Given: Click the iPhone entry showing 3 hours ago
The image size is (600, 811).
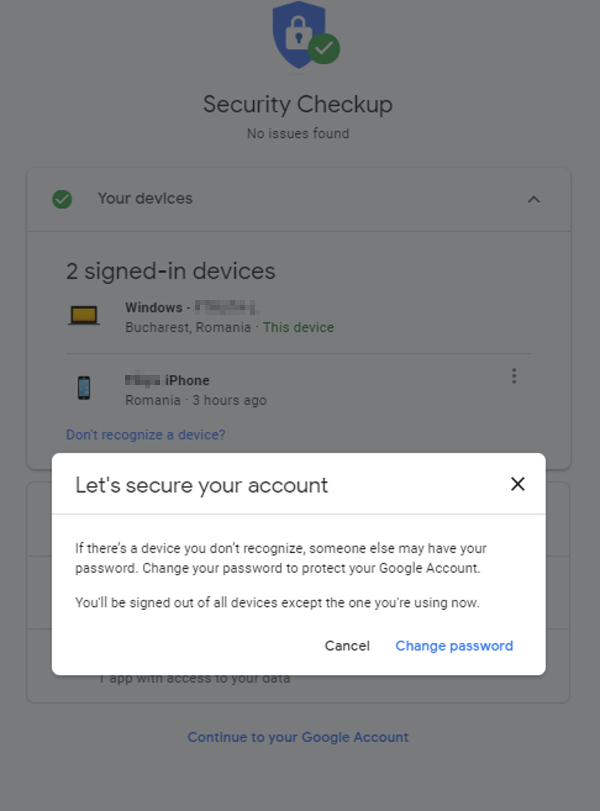Looking at the screenshot, I should click(x=200, y=389).
